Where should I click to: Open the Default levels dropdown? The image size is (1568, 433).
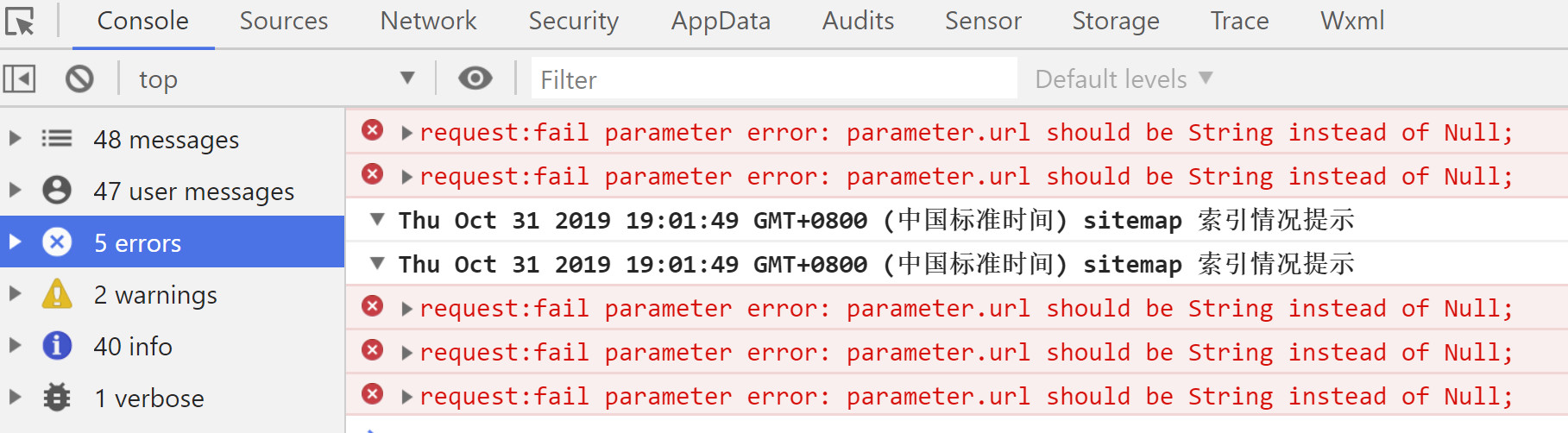point(1124,79)
